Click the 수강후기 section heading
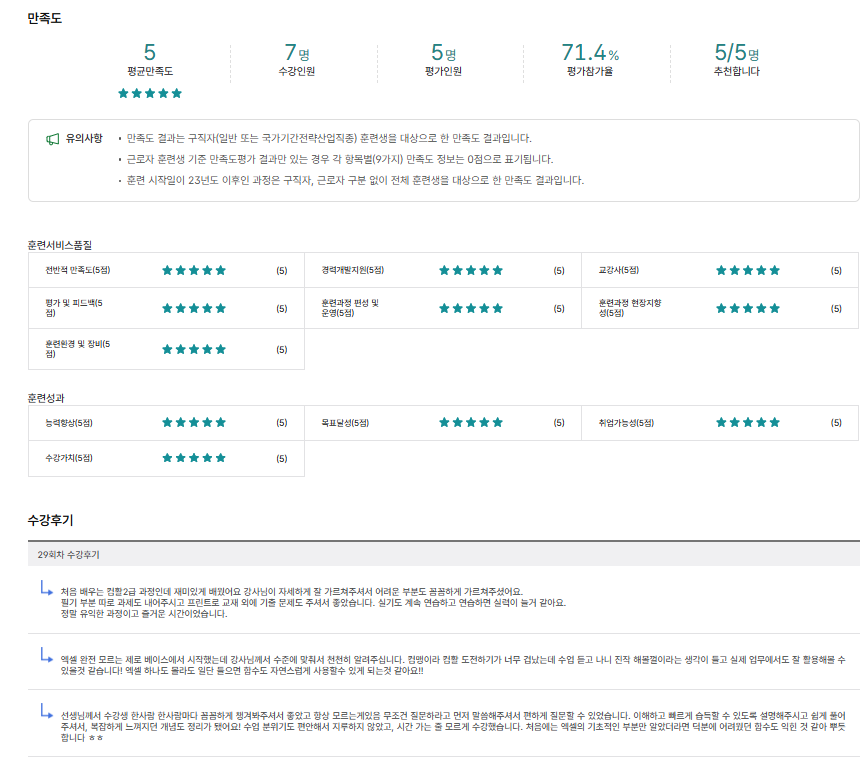Screen dimensions: 866x777 tap(50, 520)
